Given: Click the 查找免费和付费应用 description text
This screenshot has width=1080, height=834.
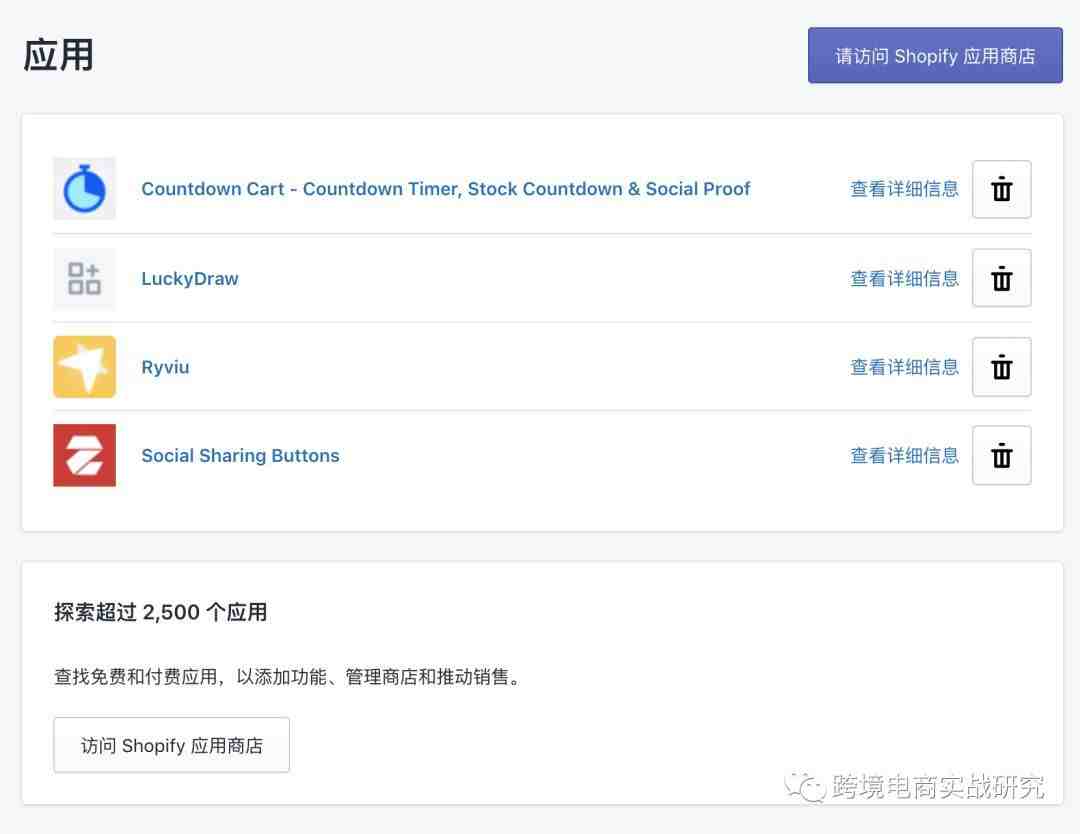Looking at the screenshot, I should point(288,677).
